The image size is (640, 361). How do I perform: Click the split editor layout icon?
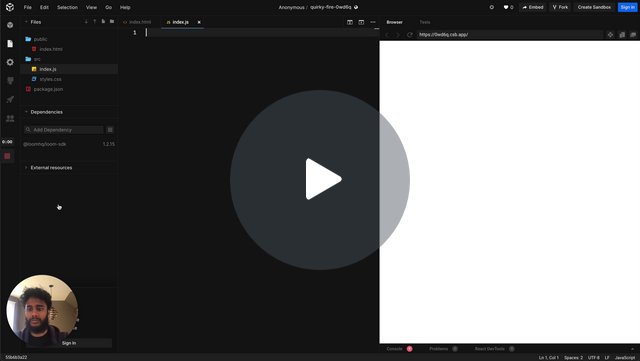(x=350, y=22)
